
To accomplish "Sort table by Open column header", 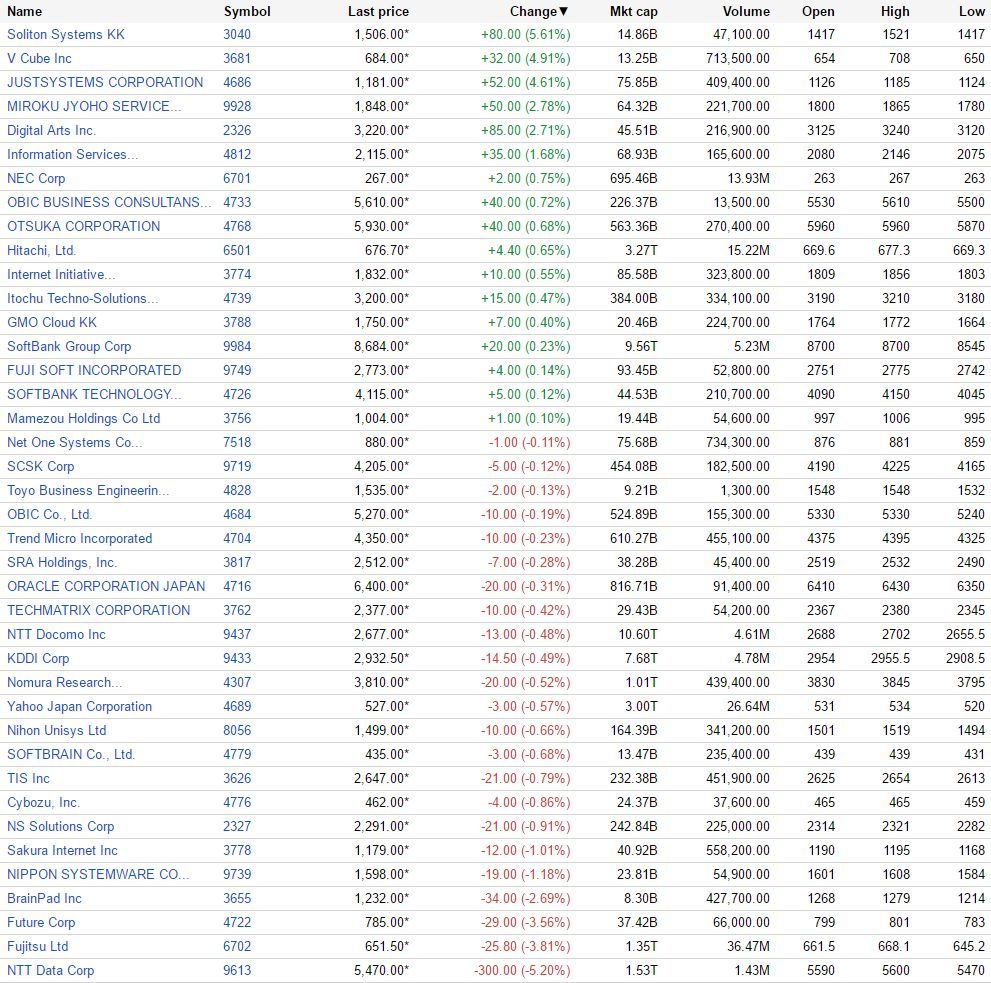I will (818, 11).
